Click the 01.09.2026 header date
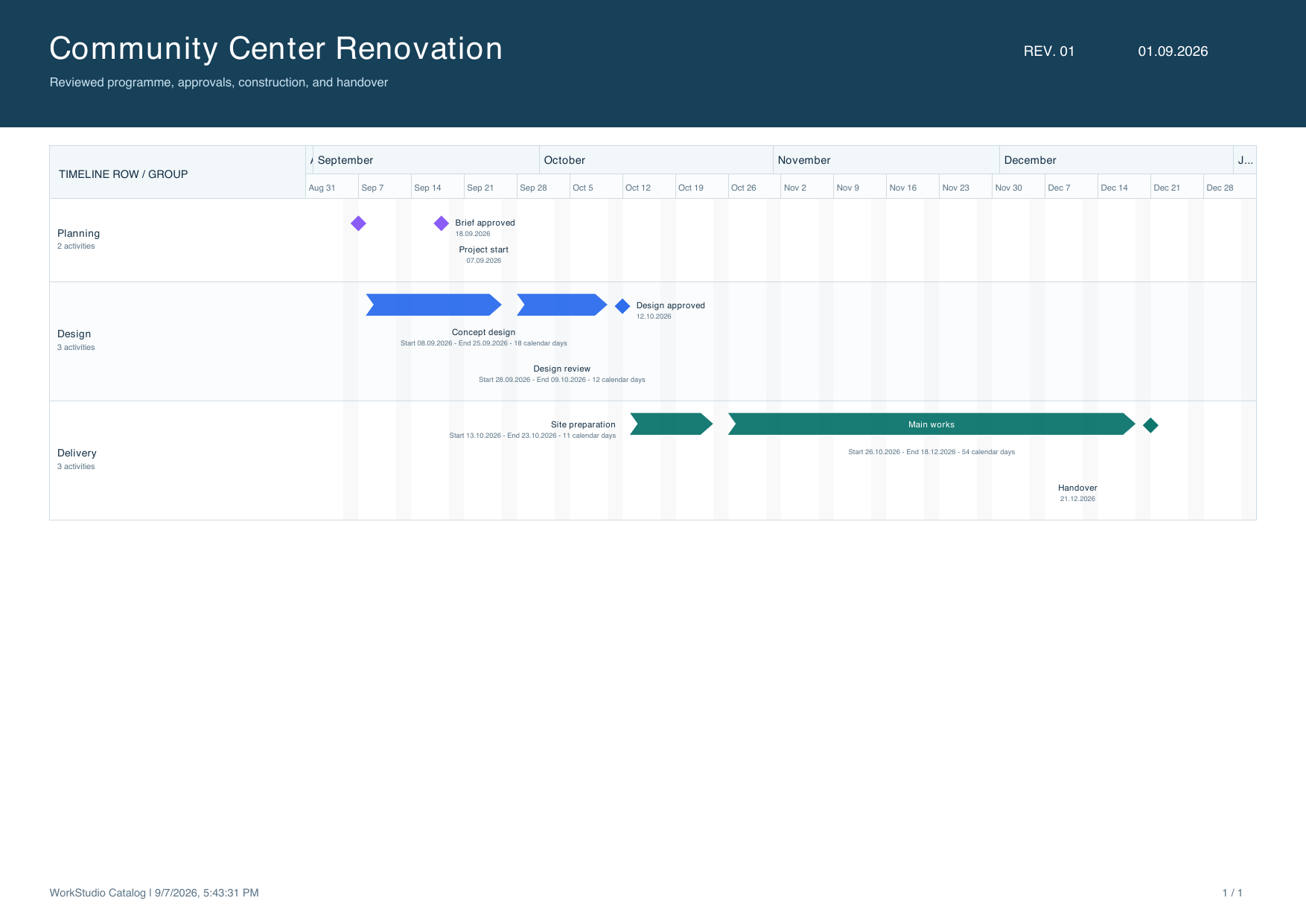This screenshot has height=924, width=1306. pyautogui.click(x=1173, y=51)
